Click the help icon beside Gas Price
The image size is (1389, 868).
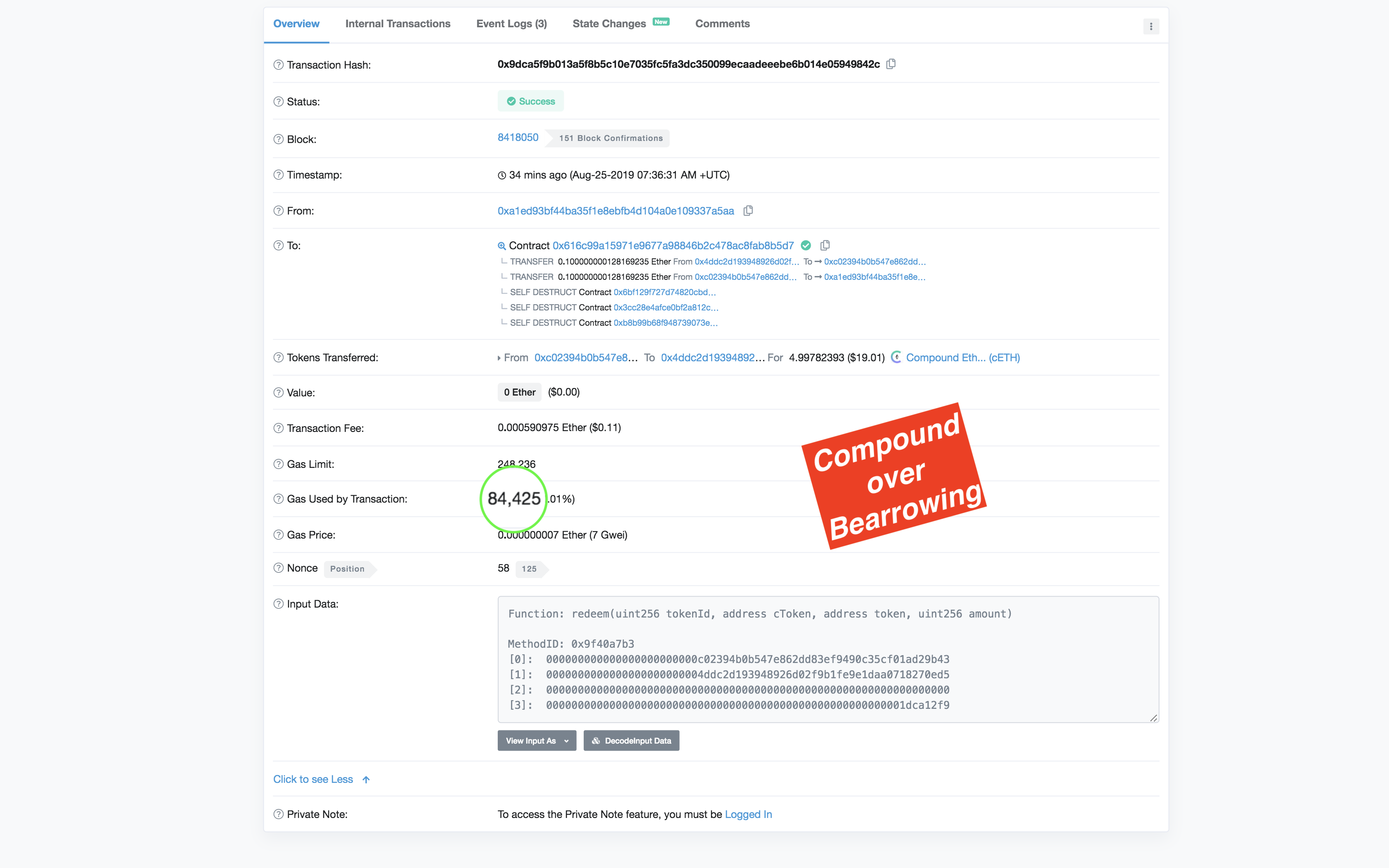click(x=278, y=534)
